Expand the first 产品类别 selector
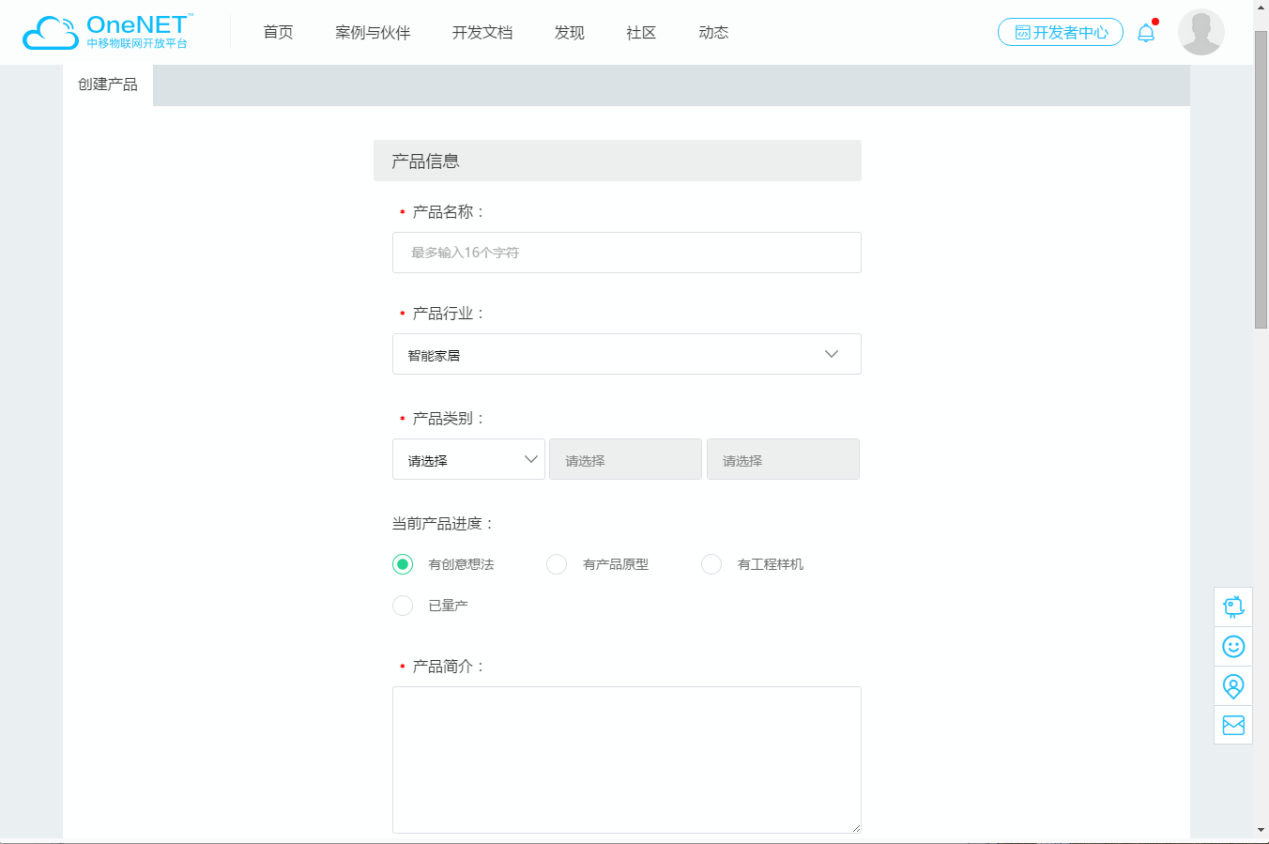 pyautogui.click(x=467, y=458)
